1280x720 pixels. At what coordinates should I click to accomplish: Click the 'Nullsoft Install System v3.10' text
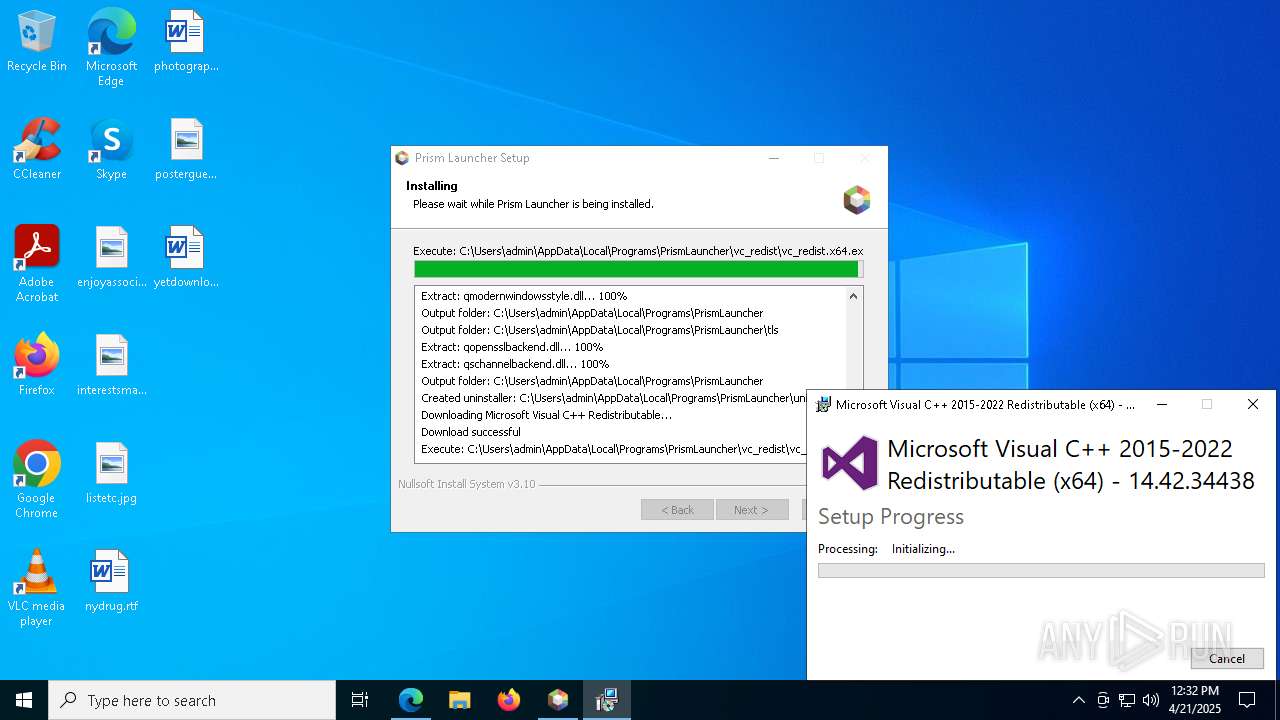click(x=467, y=484)
